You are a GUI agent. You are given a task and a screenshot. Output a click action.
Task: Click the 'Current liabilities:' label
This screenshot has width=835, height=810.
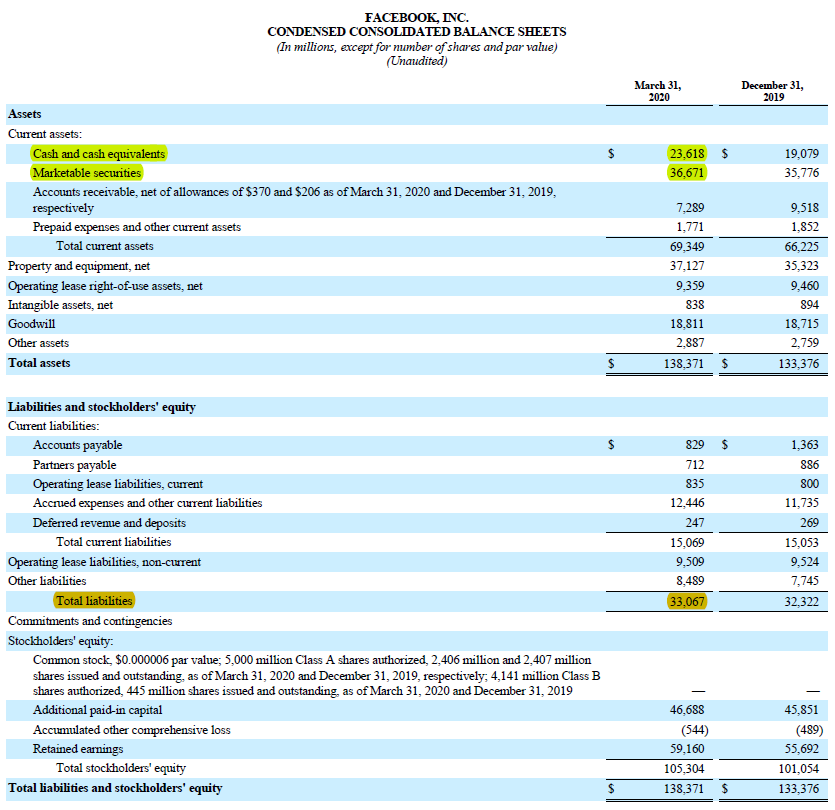[54, 426]
